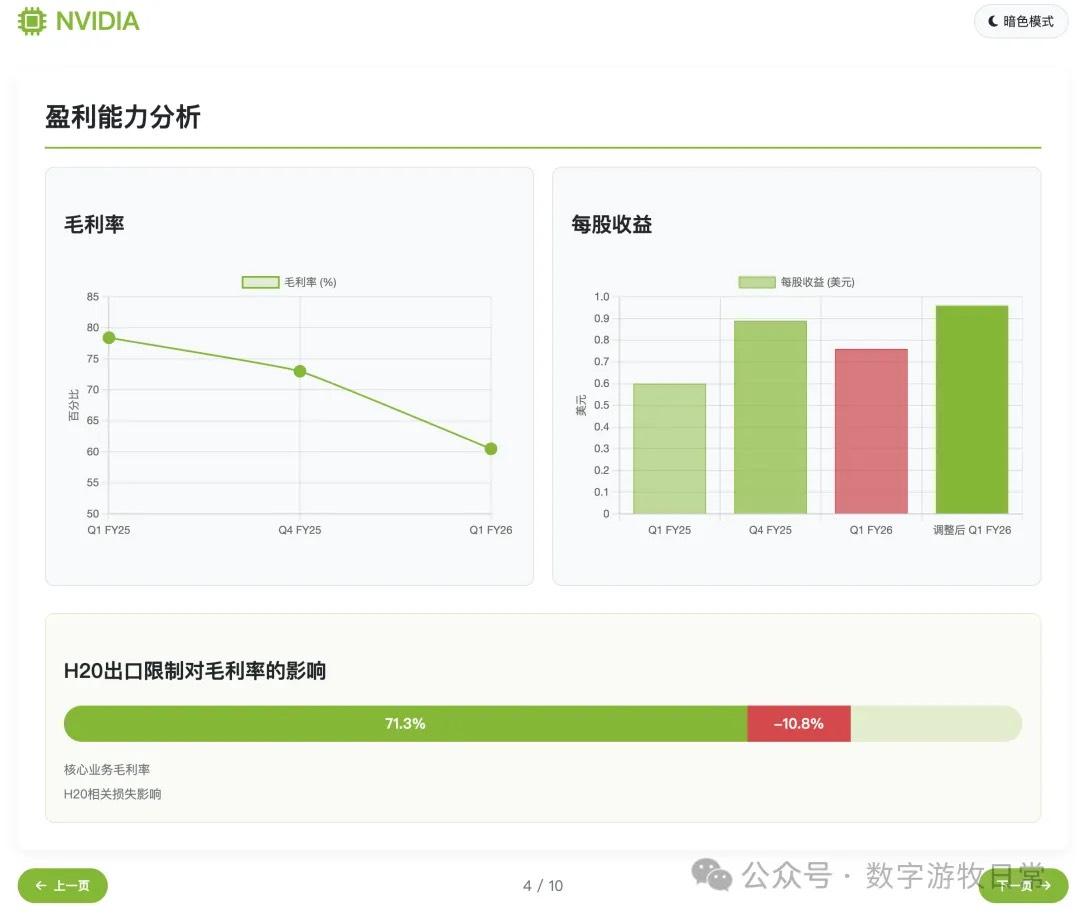Image resolution: width=1080 pixels, height=919 pixels.
Task: Click the NVIDIA chip logo icon
Action: coord(32,21)
